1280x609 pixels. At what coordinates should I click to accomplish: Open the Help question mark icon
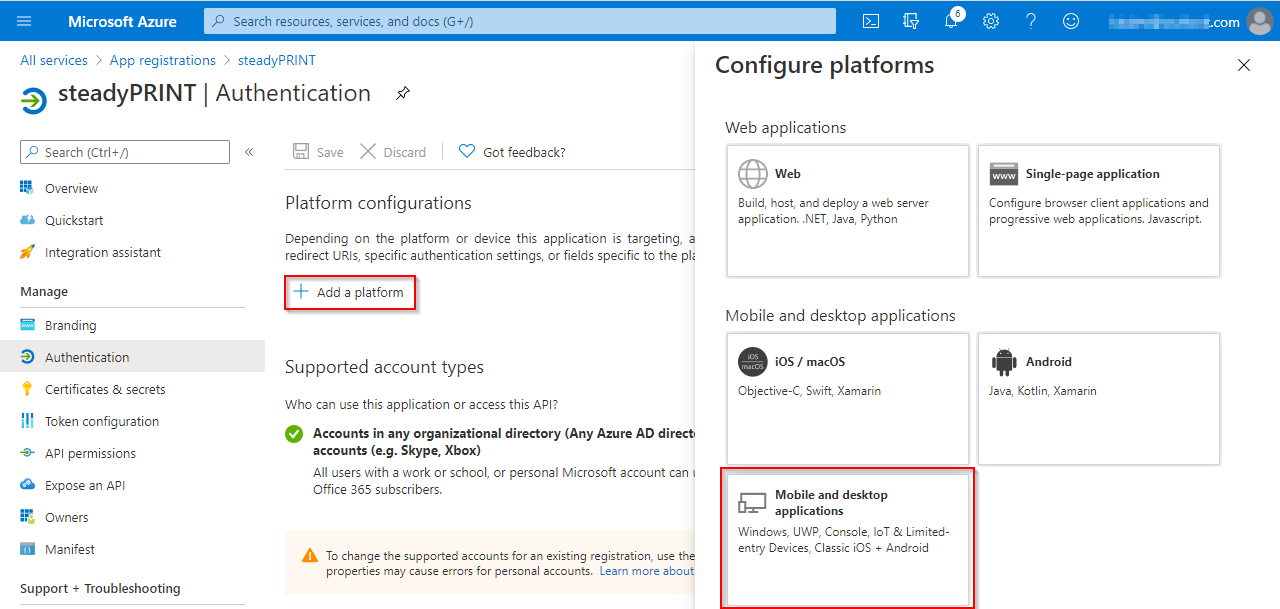tap(1031, 21)
